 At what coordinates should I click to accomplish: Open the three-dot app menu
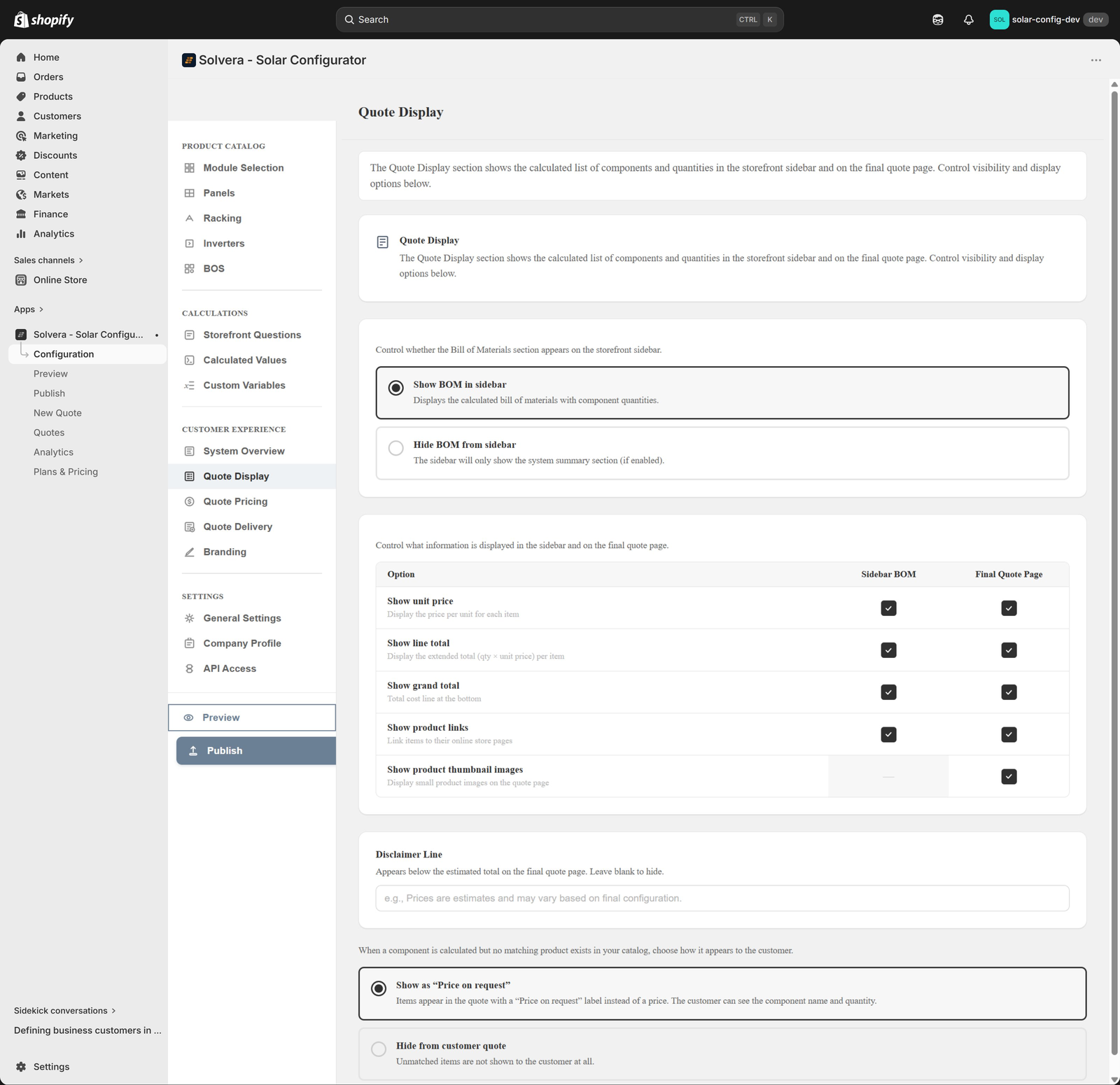pyautogui.click(x=1096, y=60)
